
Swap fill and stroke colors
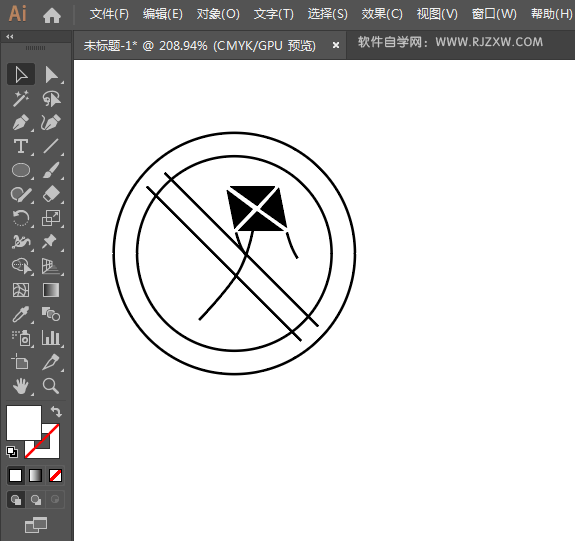point(56,412)
